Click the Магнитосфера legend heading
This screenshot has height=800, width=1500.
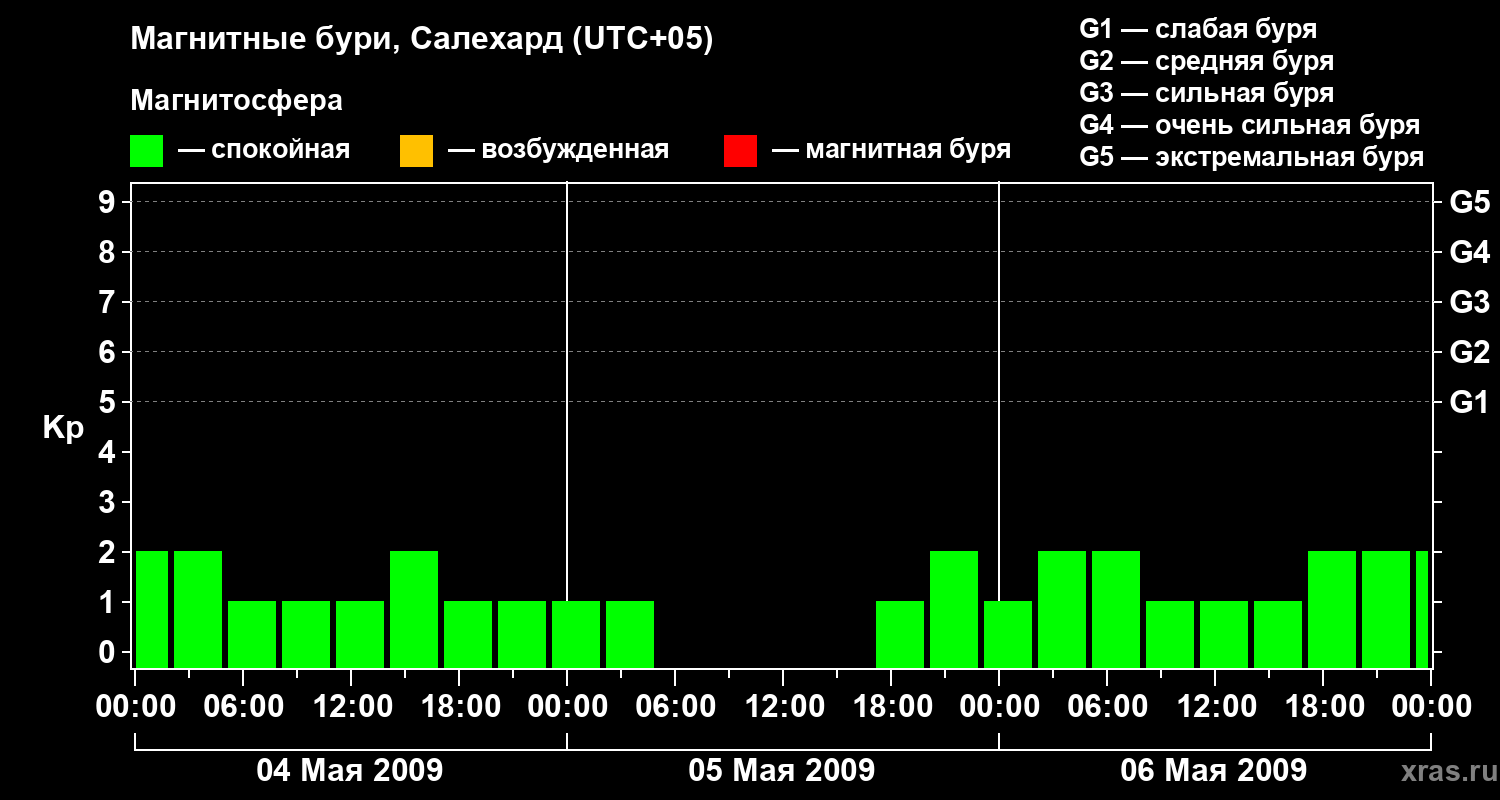click(236, 101)
